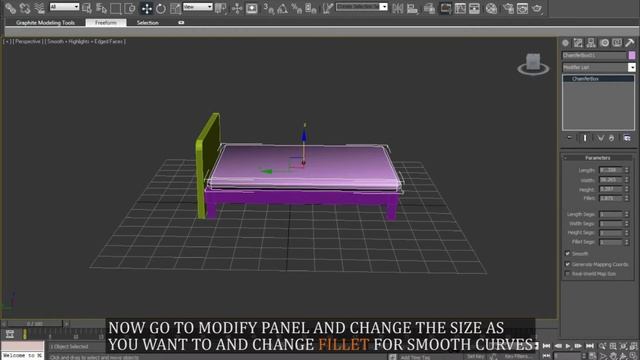Open the Material Editor
Image resolution: width=640 pixels, height=360 pixels.
(491, 8)
